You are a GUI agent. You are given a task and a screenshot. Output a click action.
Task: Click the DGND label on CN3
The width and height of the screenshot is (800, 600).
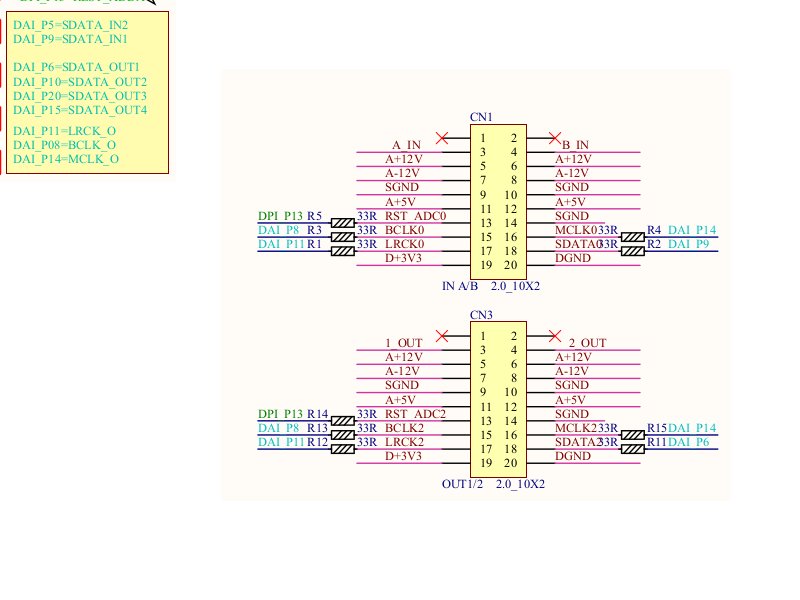[x=573, y=456]
